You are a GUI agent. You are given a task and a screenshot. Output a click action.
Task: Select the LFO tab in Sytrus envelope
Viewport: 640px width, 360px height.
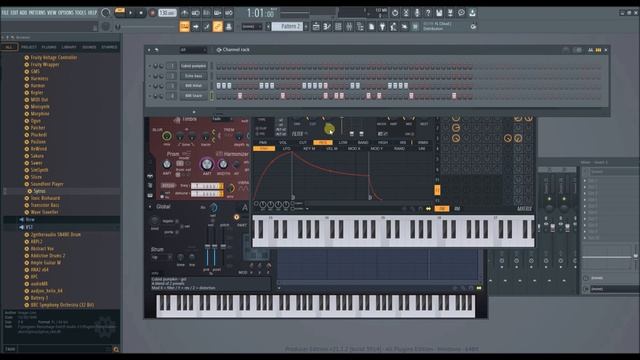pyautogui.click(x=287, y=149)
